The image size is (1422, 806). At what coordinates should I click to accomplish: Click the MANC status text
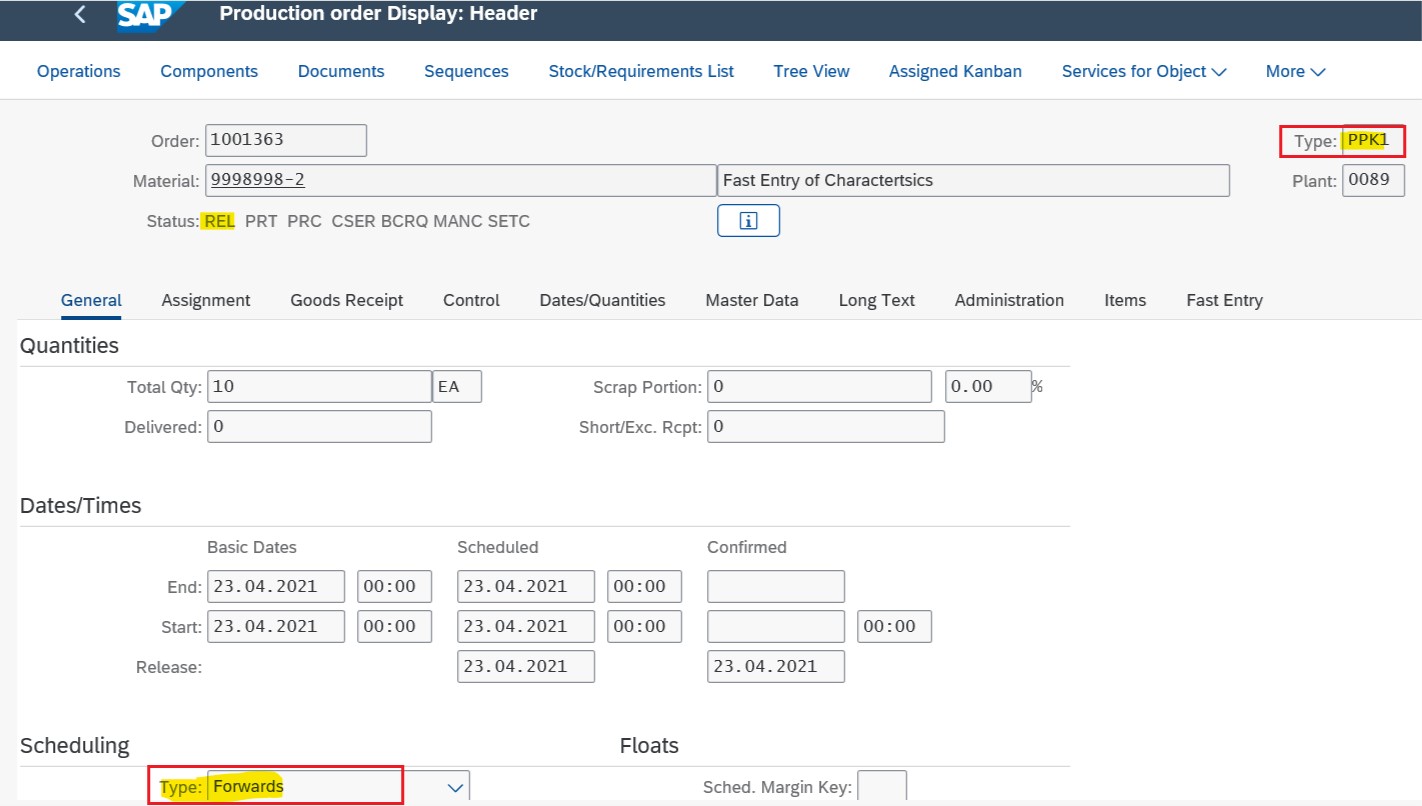pos(458,221)
